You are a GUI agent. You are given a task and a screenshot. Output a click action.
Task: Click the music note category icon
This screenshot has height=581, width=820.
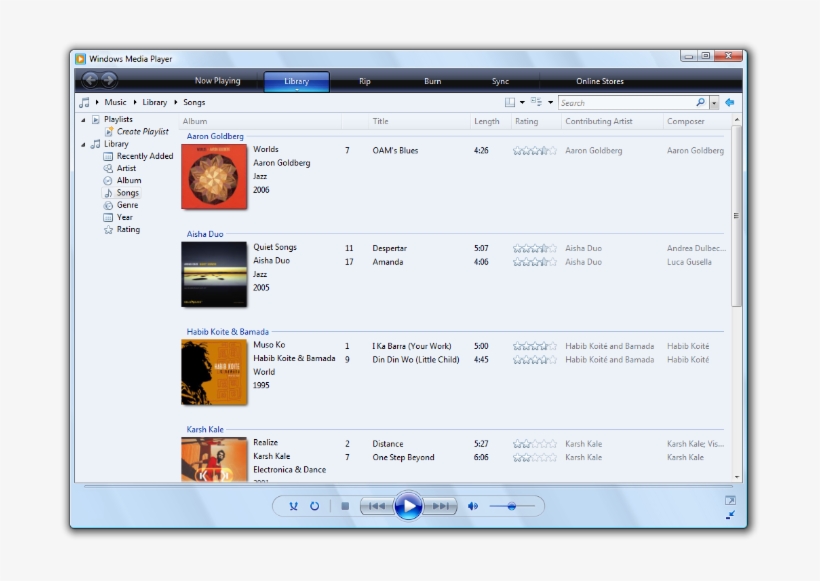[x=84, y=102]
